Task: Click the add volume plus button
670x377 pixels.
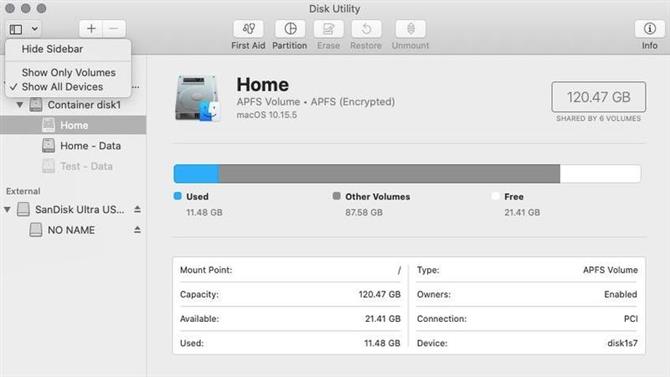Action: 91,29
